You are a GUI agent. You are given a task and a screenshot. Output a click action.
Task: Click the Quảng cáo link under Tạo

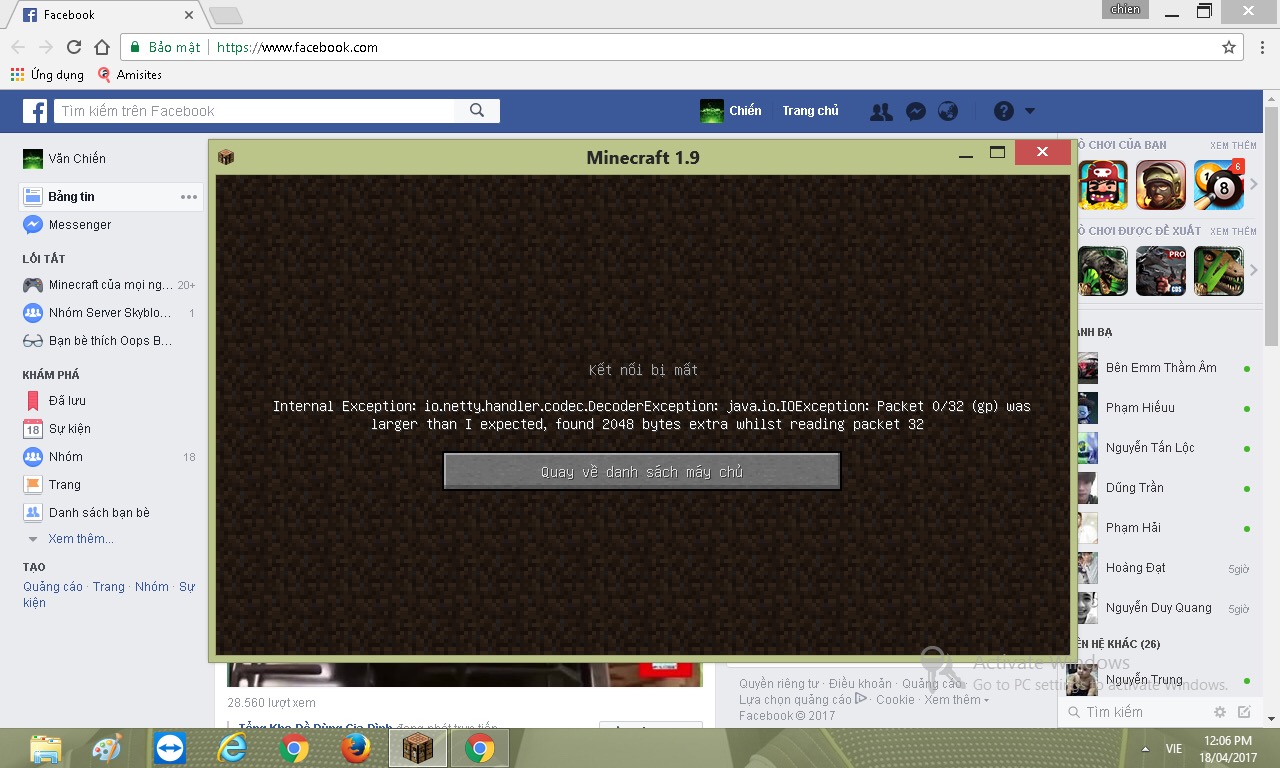53,587
